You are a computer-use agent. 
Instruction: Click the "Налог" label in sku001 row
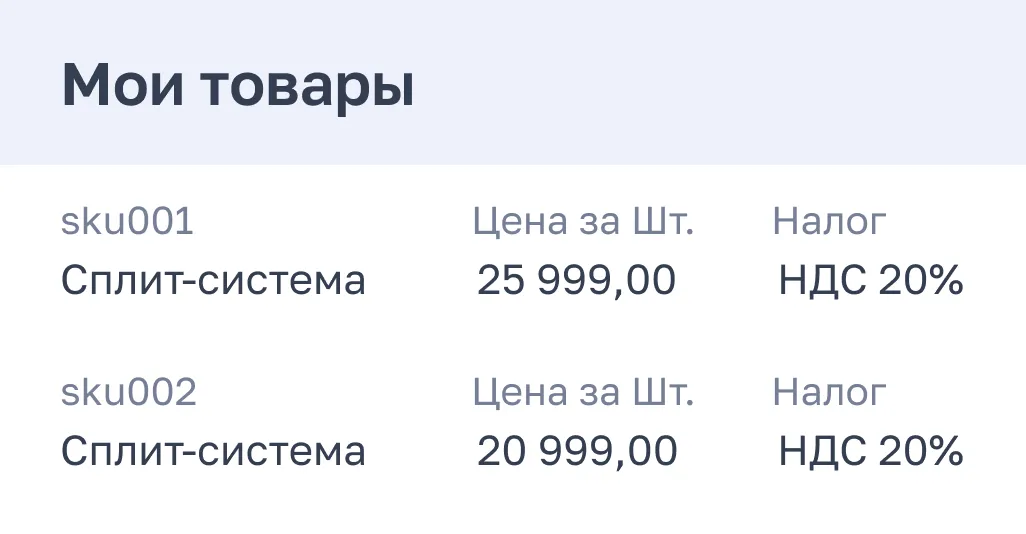pos(829,222)
